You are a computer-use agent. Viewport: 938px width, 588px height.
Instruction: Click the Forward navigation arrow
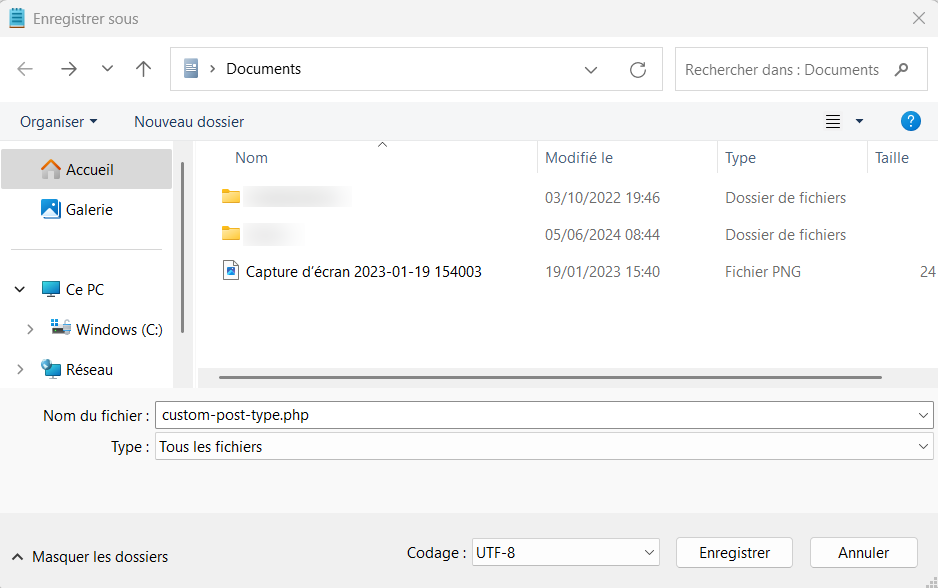tap(67, 68)
